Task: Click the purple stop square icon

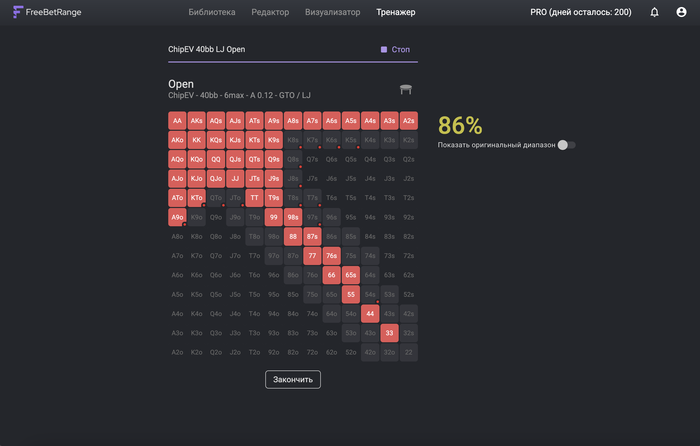Action: pos(383,50)
